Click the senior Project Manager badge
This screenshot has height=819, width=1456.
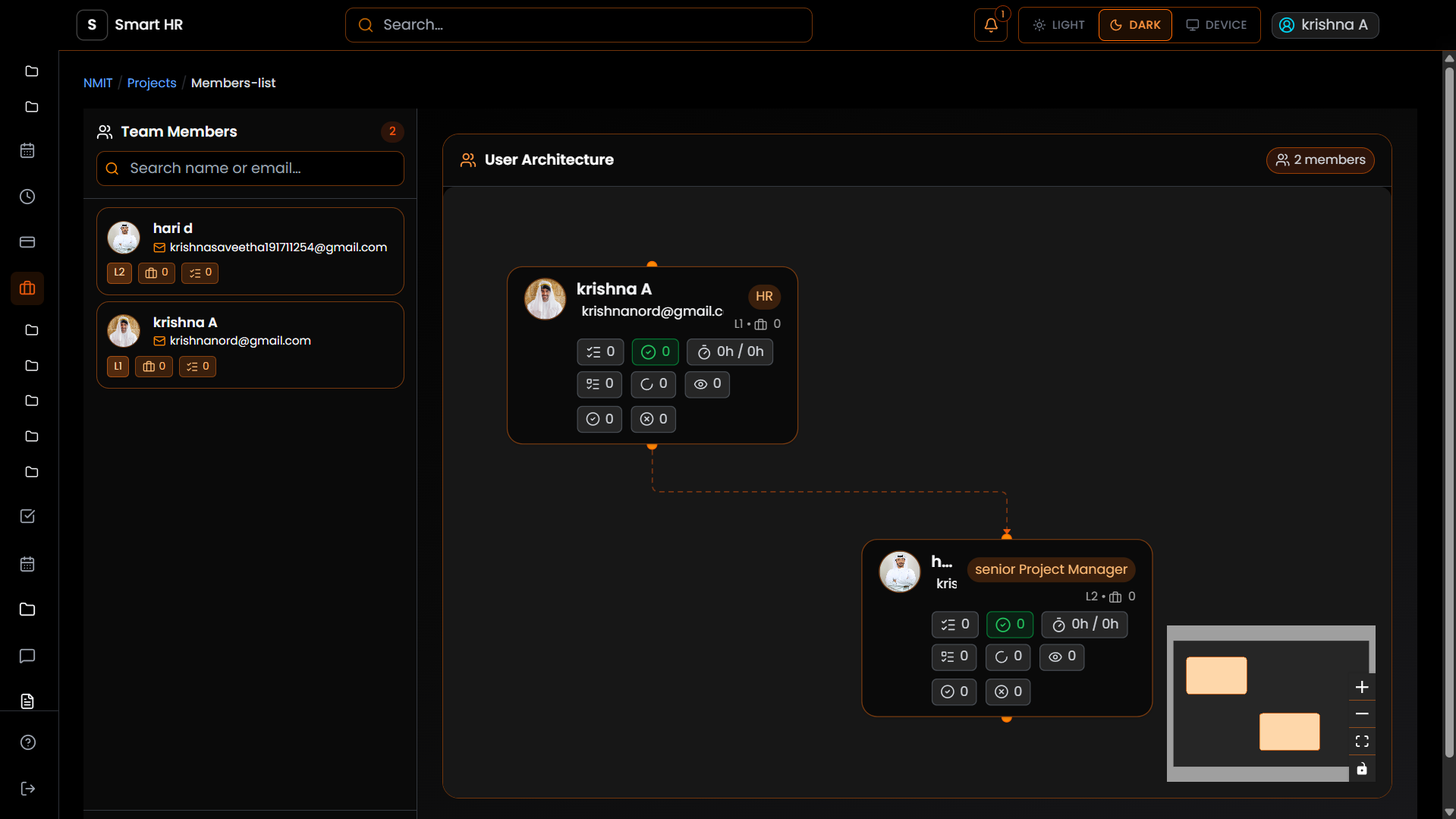[x=1051, y=569]
